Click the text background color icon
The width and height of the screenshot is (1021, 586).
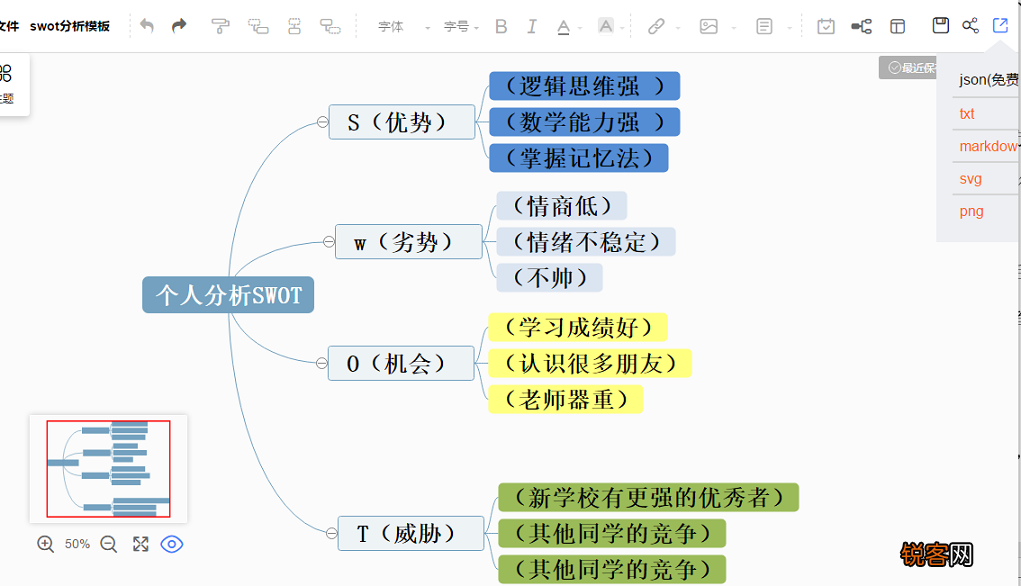click(x=606, y=26)
